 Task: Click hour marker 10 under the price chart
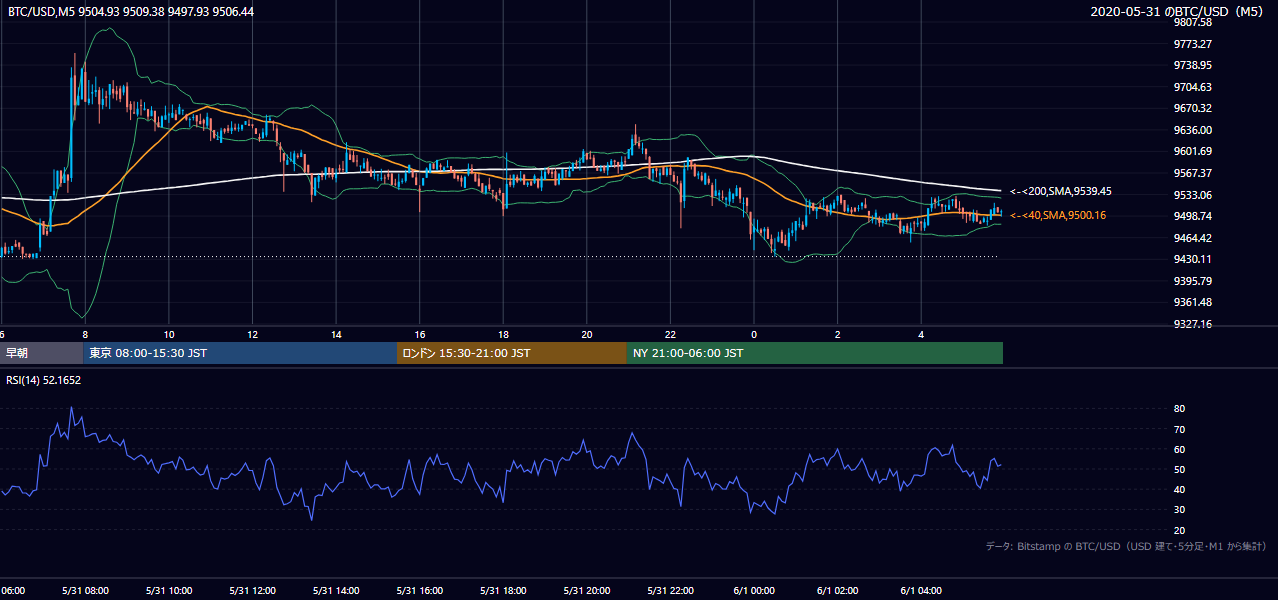pos(169,334)
